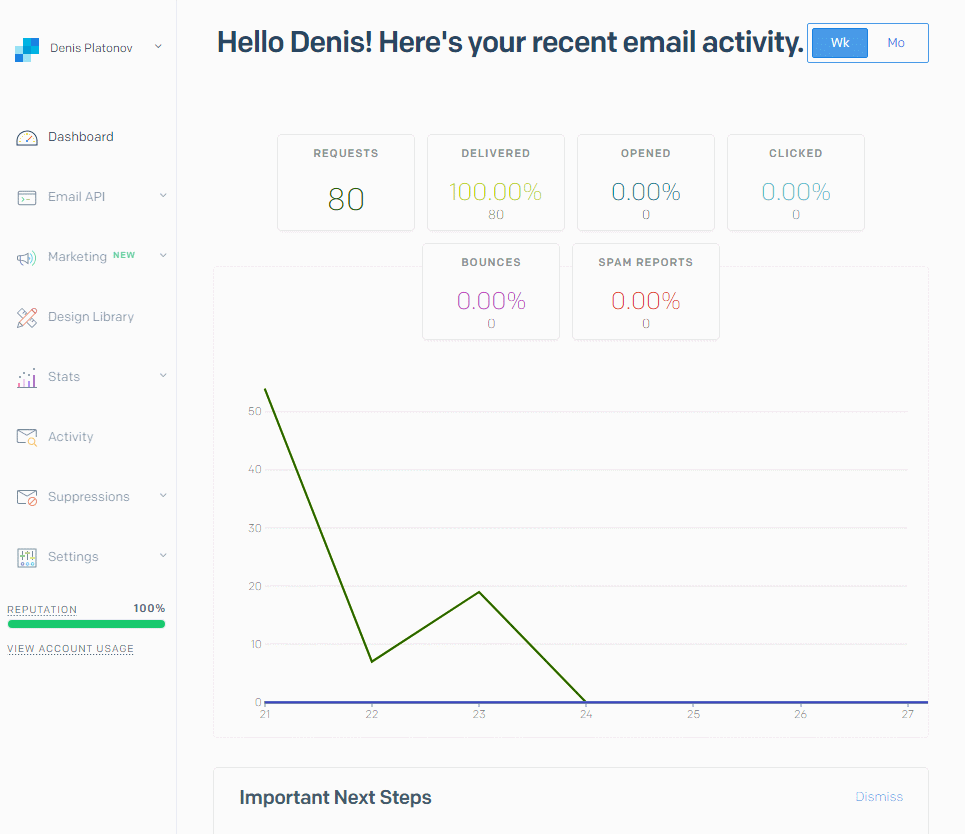965x834 pixels.
Task: Click the Marketing megaphone icon
Action: (x=27, y=258)
